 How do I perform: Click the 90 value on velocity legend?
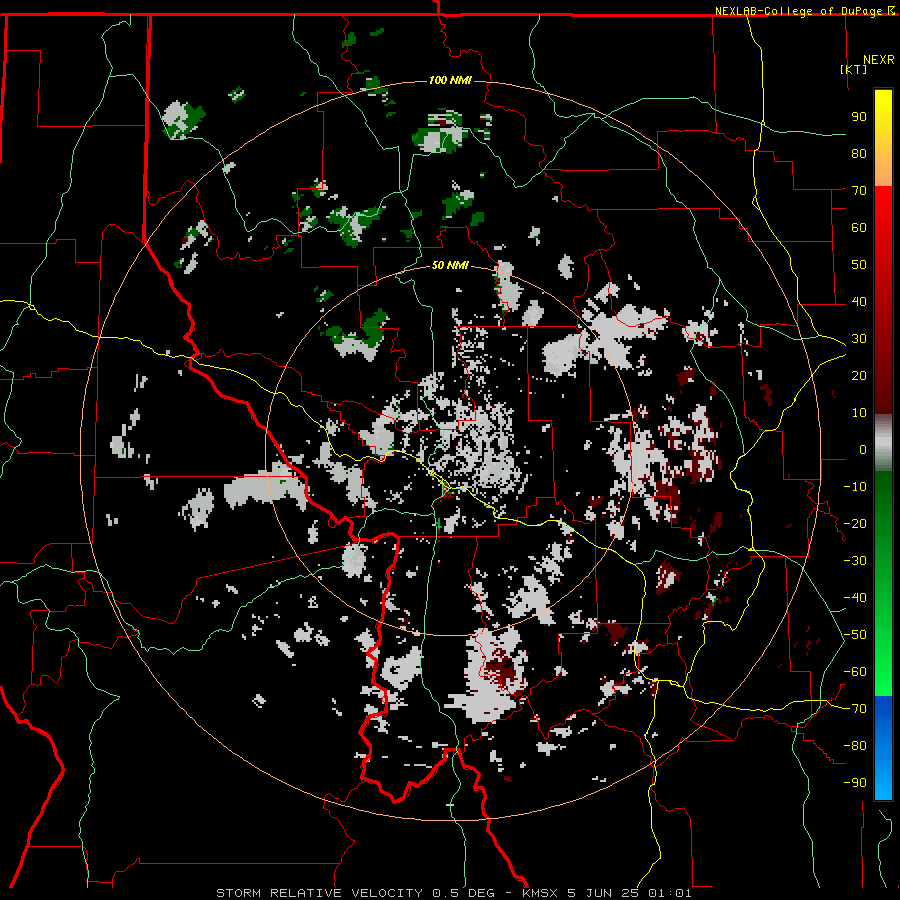pos(859,117)
